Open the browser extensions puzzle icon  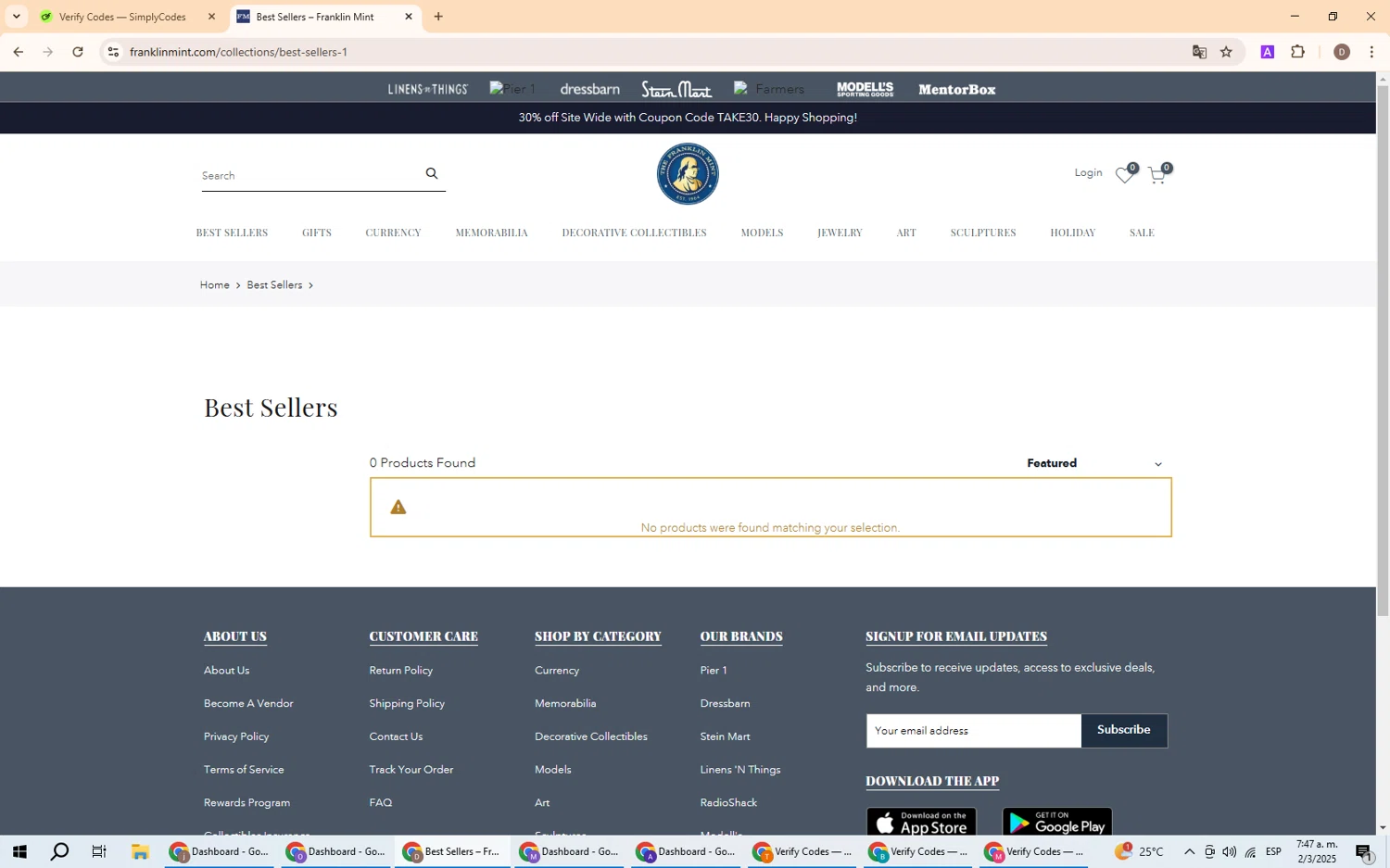coord(1298,52)
